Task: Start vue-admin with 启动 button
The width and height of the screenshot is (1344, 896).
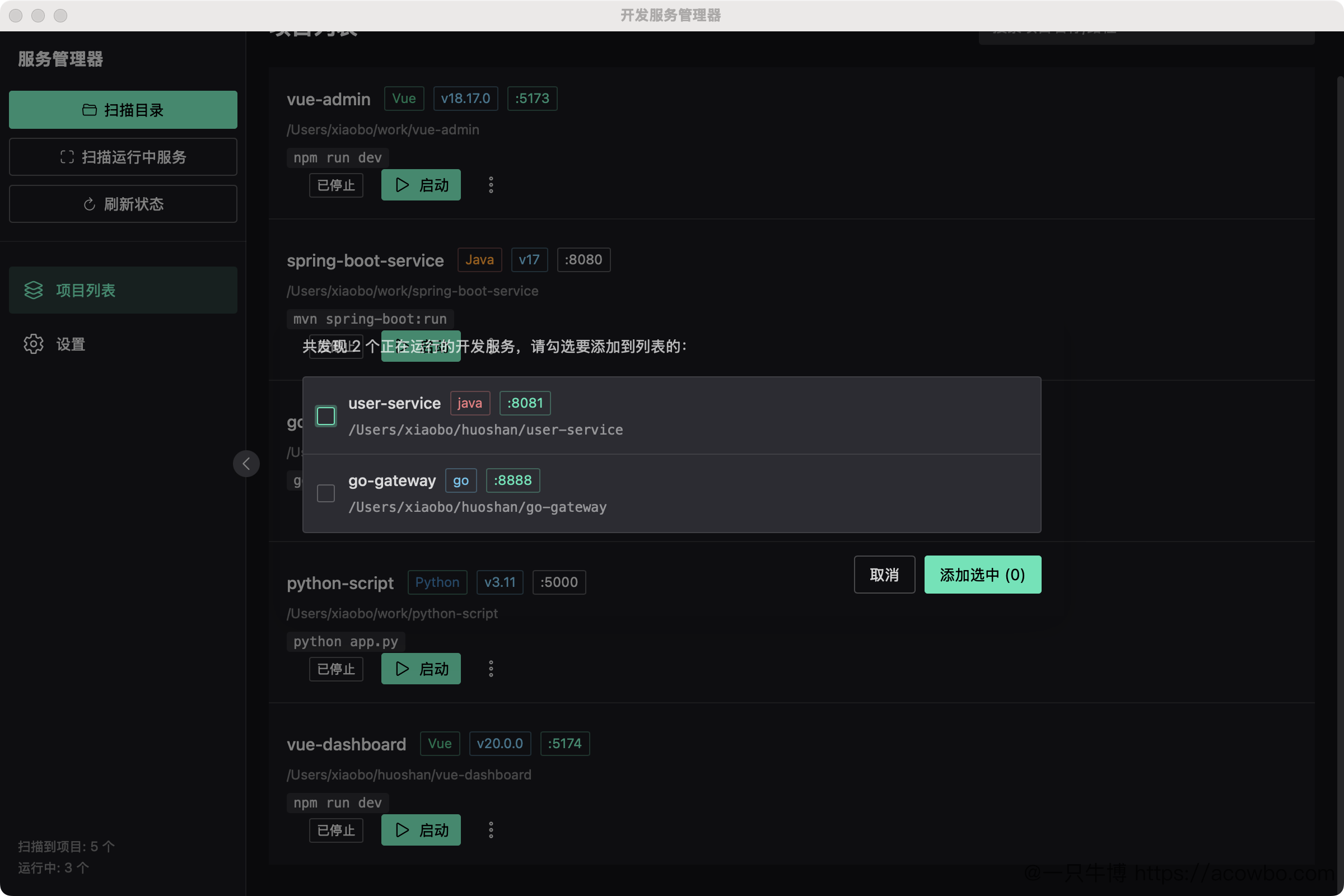Action: point(421,185)
